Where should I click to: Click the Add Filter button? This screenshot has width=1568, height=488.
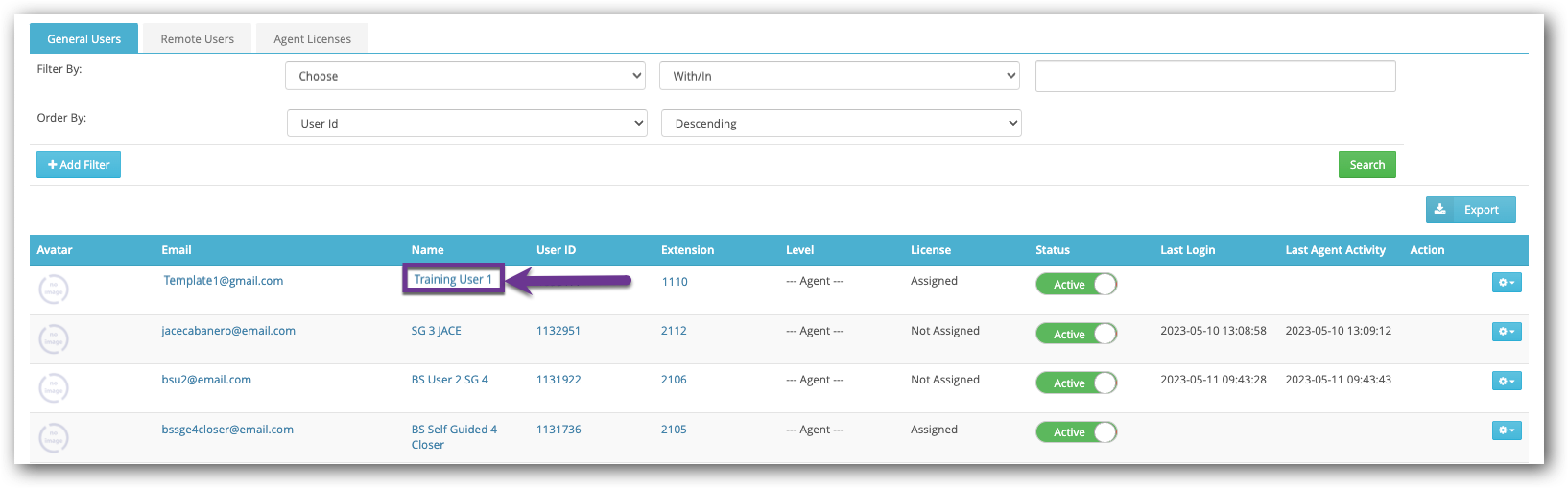click(x=79, y=165)
